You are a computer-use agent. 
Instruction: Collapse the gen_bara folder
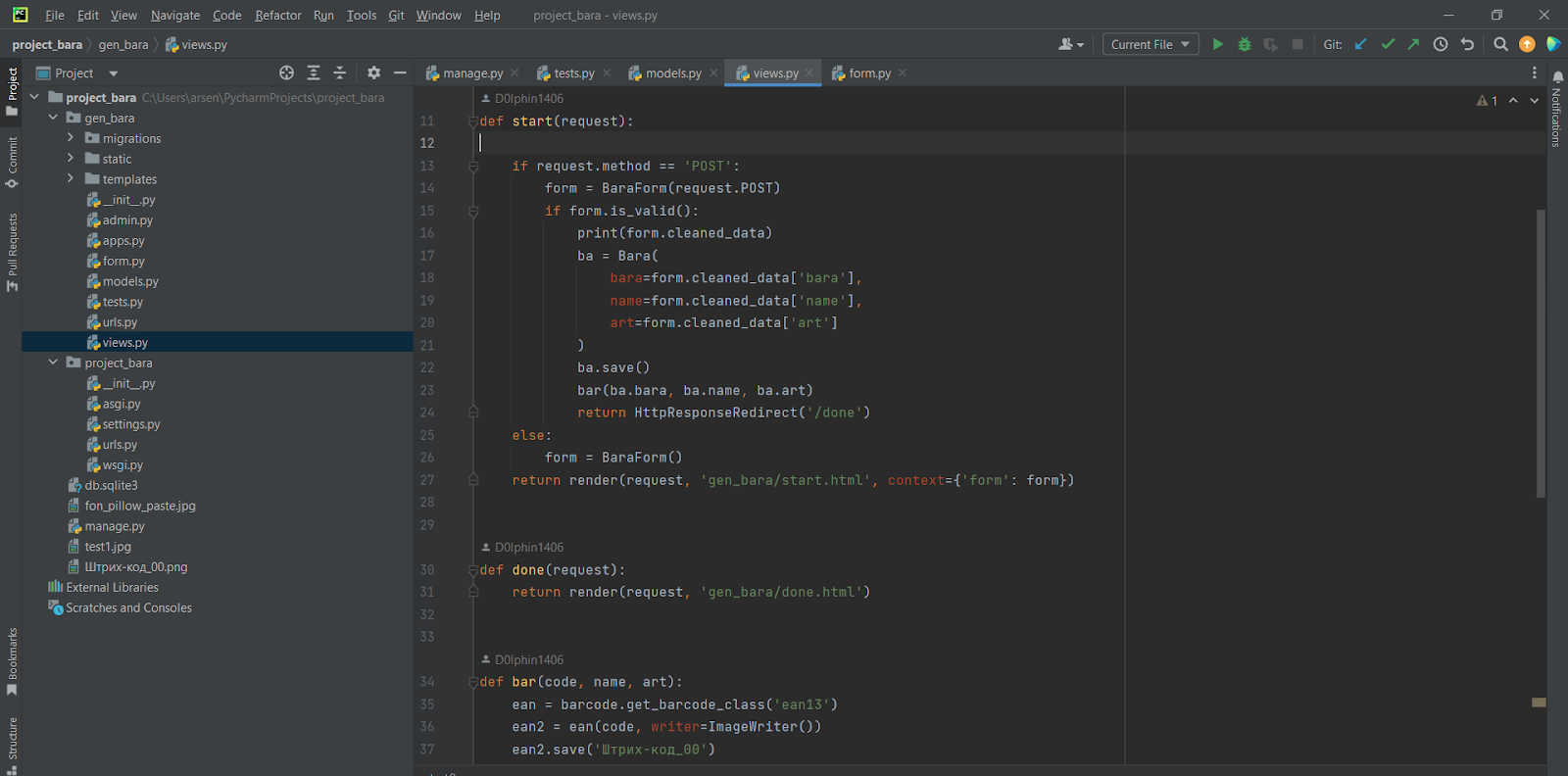pos(53,118)
